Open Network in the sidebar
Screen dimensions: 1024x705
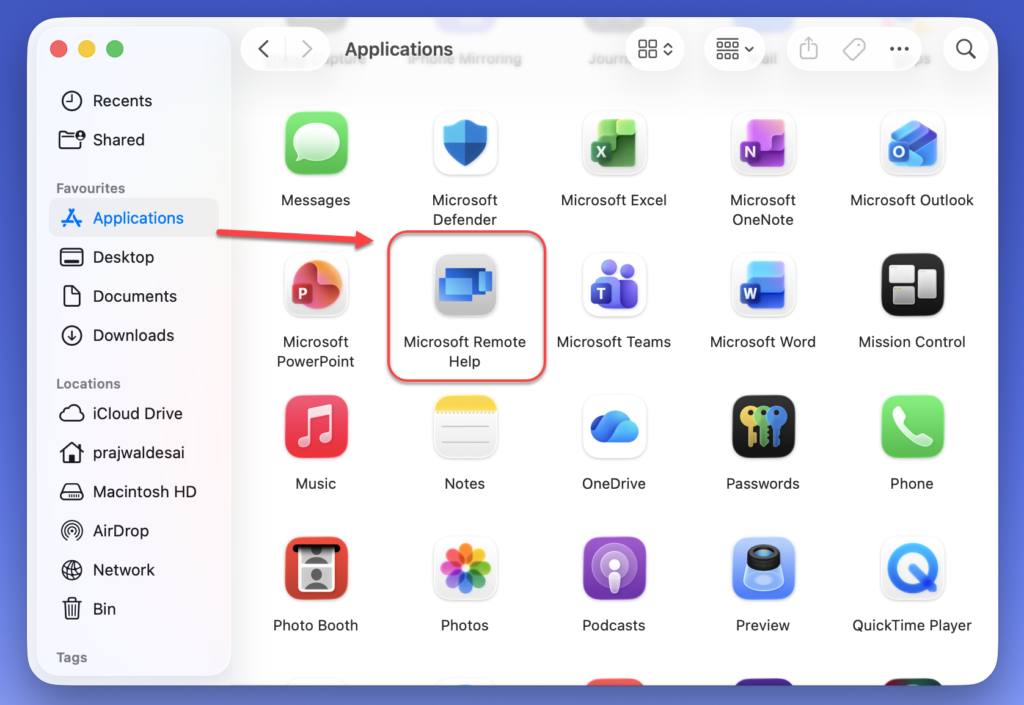tap(134, 570)
